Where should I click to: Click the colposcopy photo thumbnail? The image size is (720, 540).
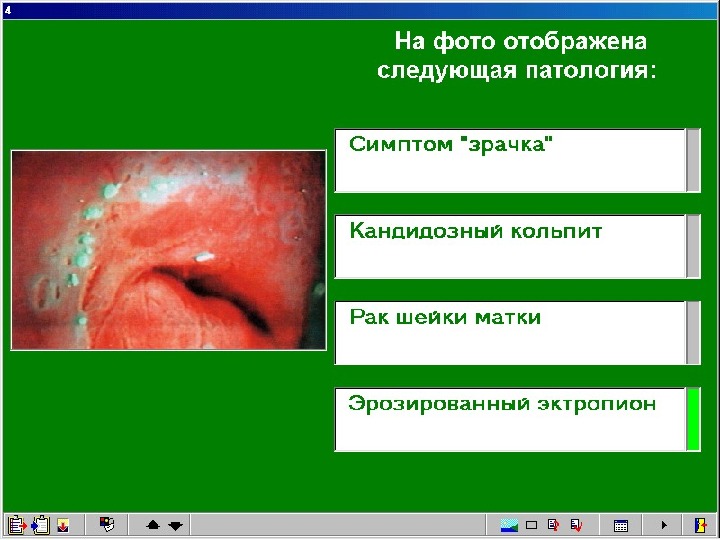coord(169,250)
